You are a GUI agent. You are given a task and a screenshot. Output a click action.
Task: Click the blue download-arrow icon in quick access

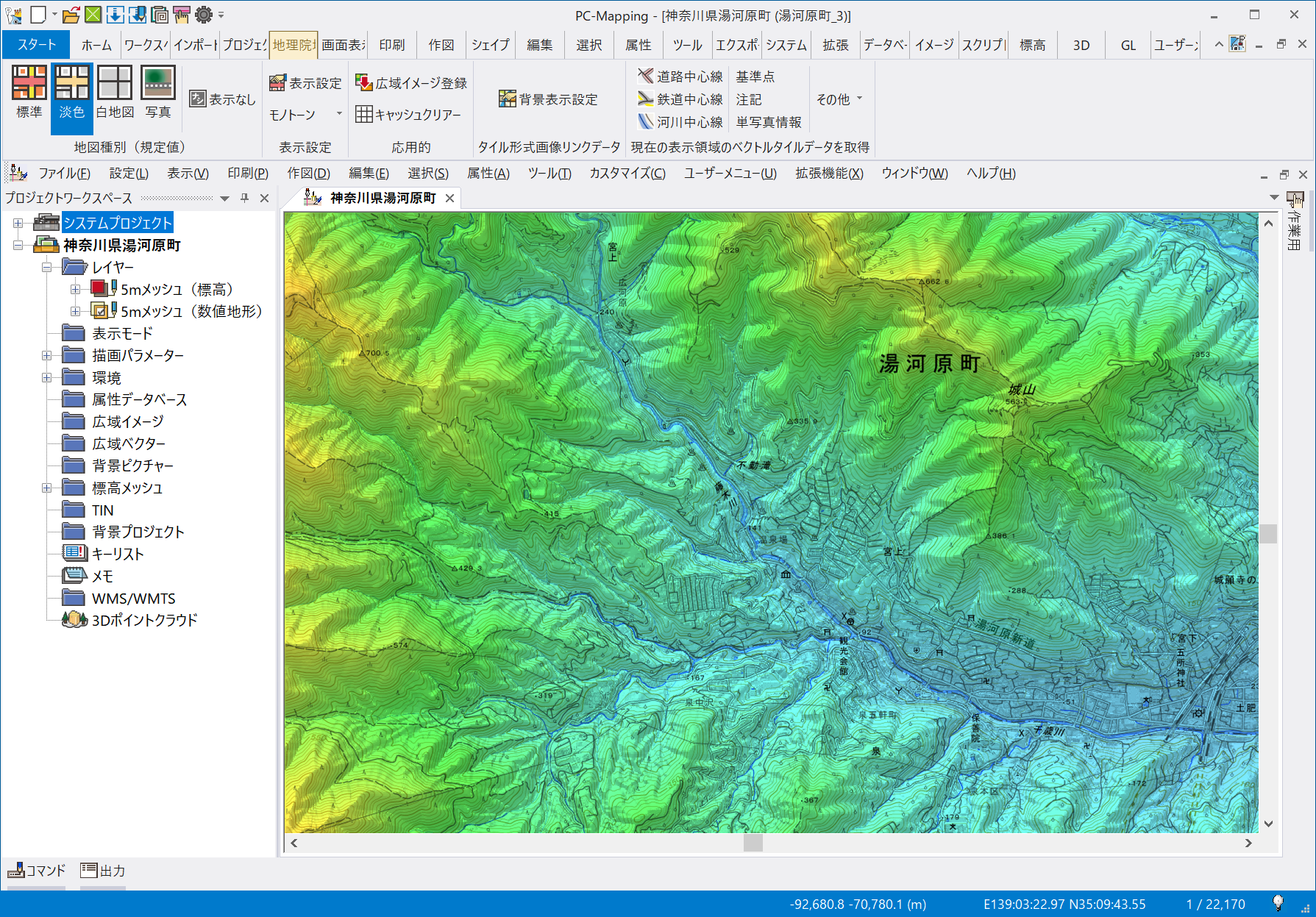pos(115,14)
